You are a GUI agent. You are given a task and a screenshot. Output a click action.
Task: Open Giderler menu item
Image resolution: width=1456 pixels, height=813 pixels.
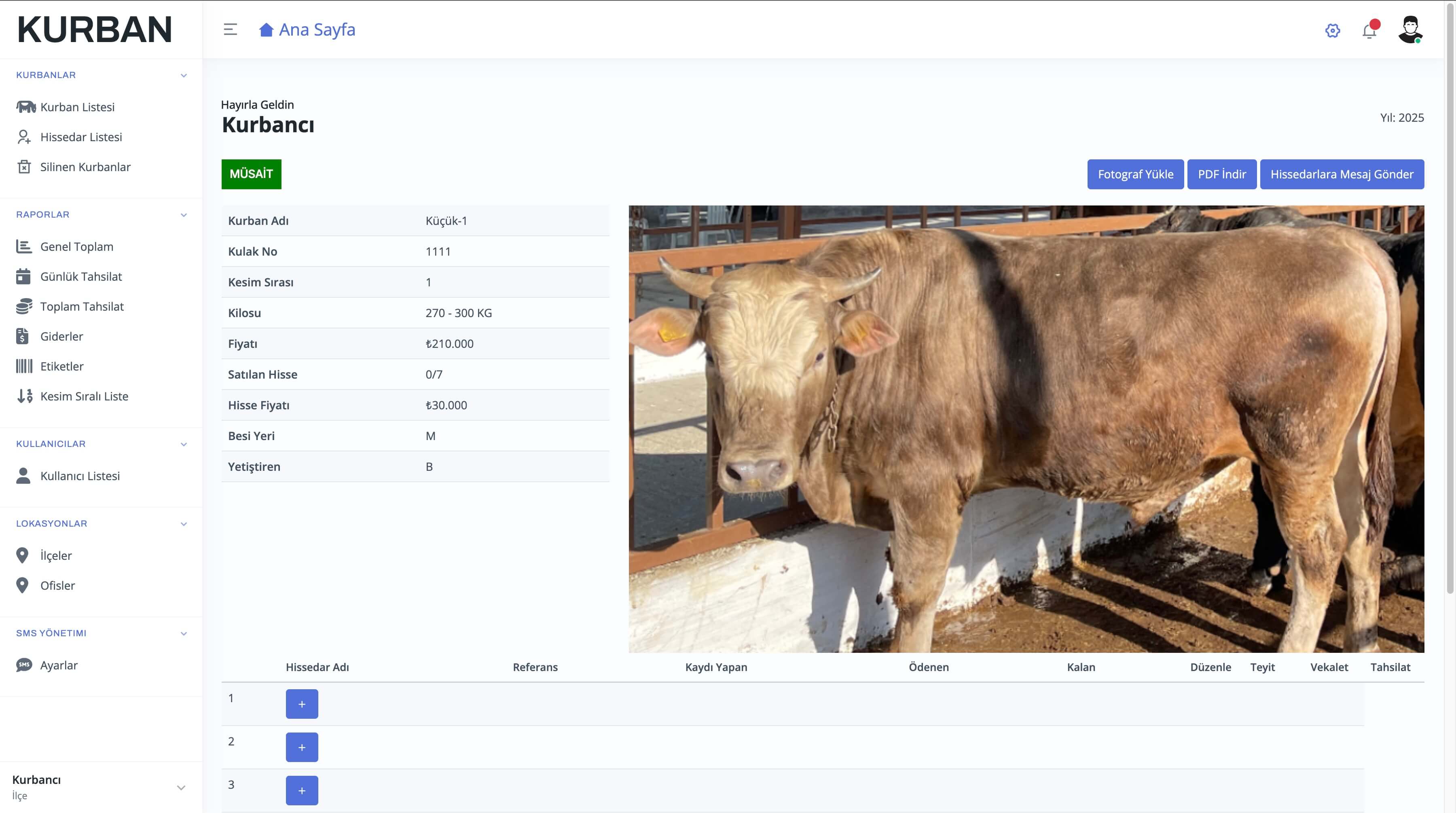pyautogui.click(x=61, y=337)
